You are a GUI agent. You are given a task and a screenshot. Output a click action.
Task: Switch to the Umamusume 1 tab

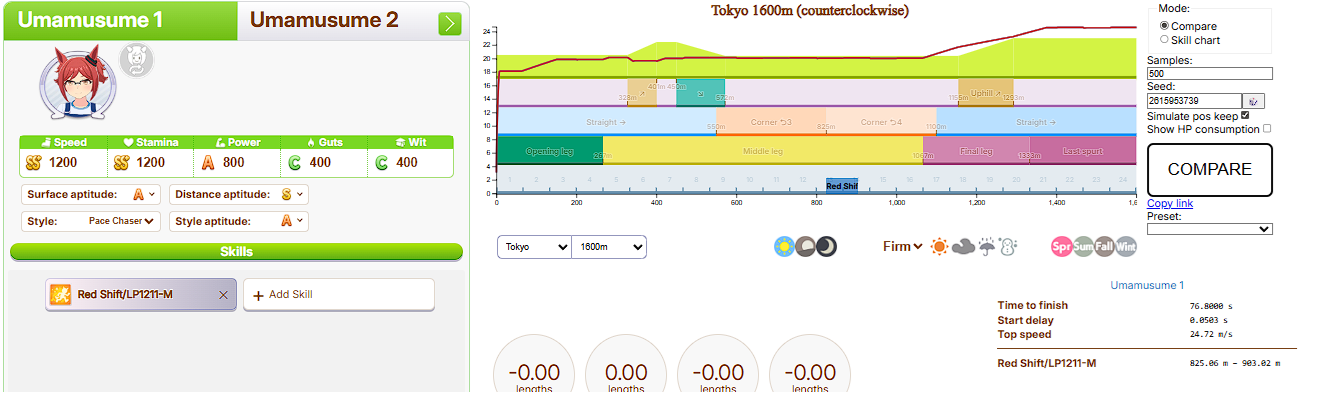[x=120, y=20]
